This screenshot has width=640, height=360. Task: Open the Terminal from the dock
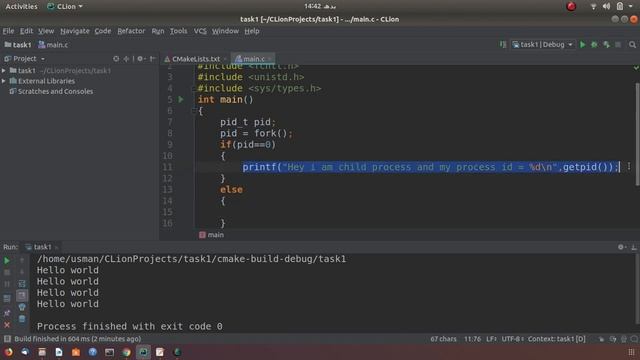click(x=109, y=352)
